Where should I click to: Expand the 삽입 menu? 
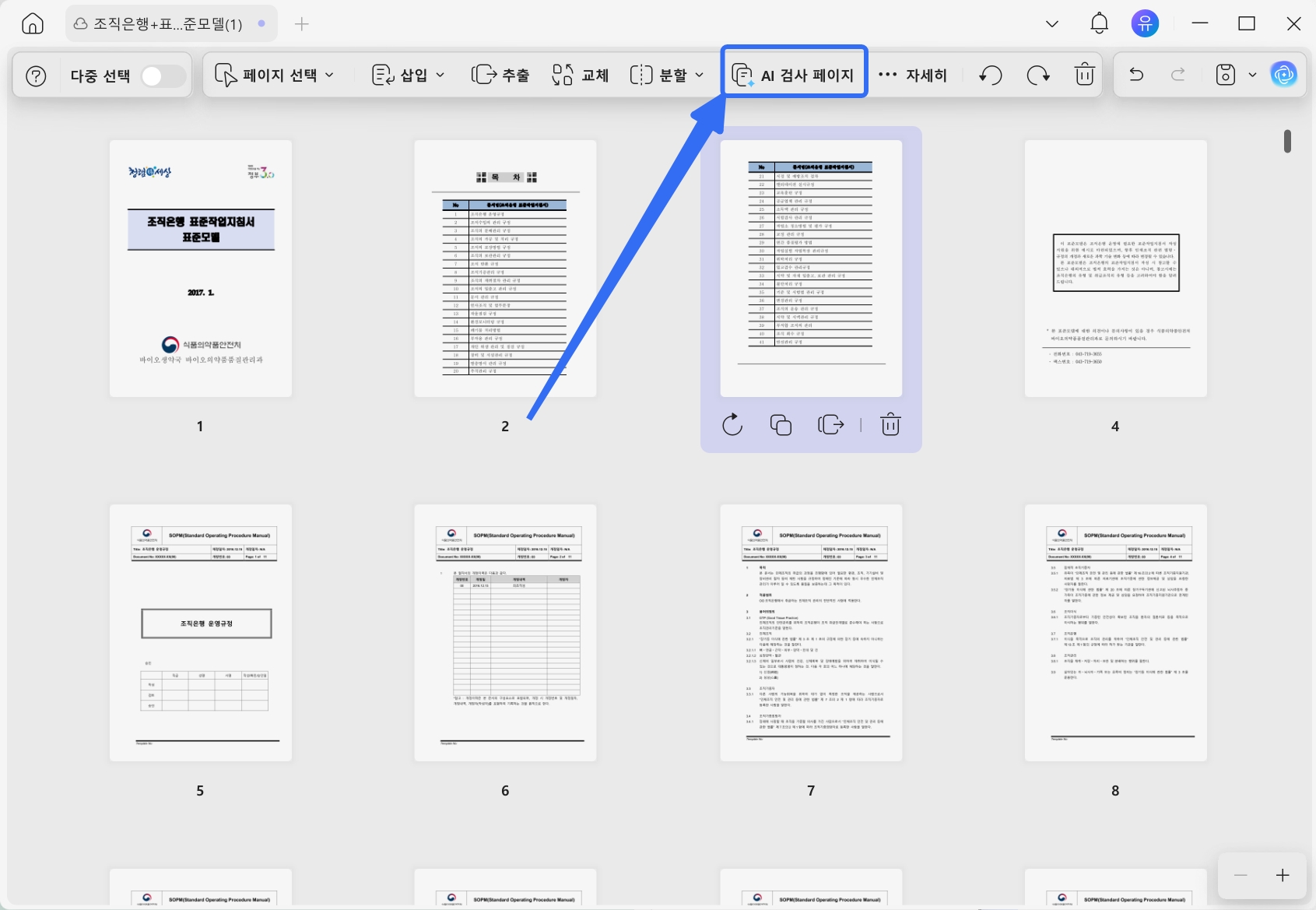click(409, 76)
